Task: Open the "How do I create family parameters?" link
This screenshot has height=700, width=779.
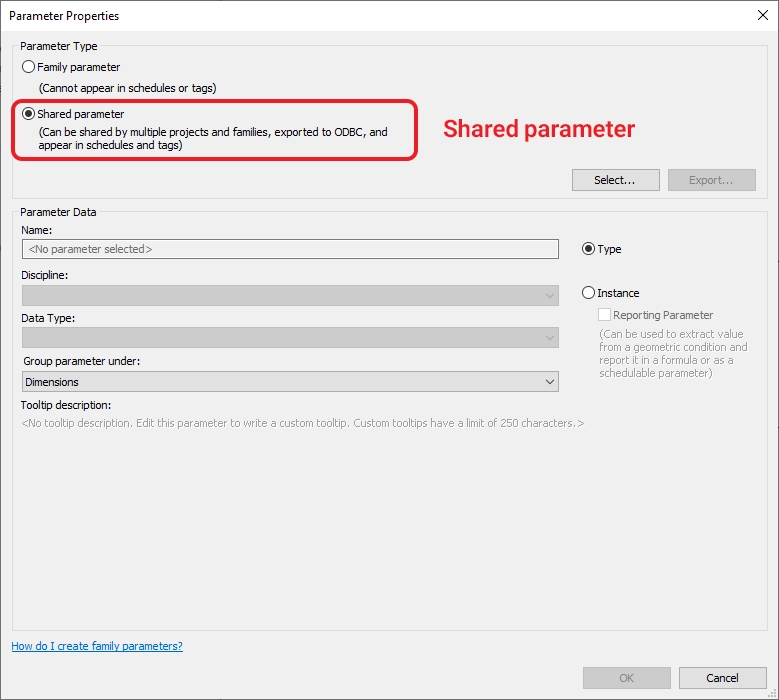Action: pos(97,646)
